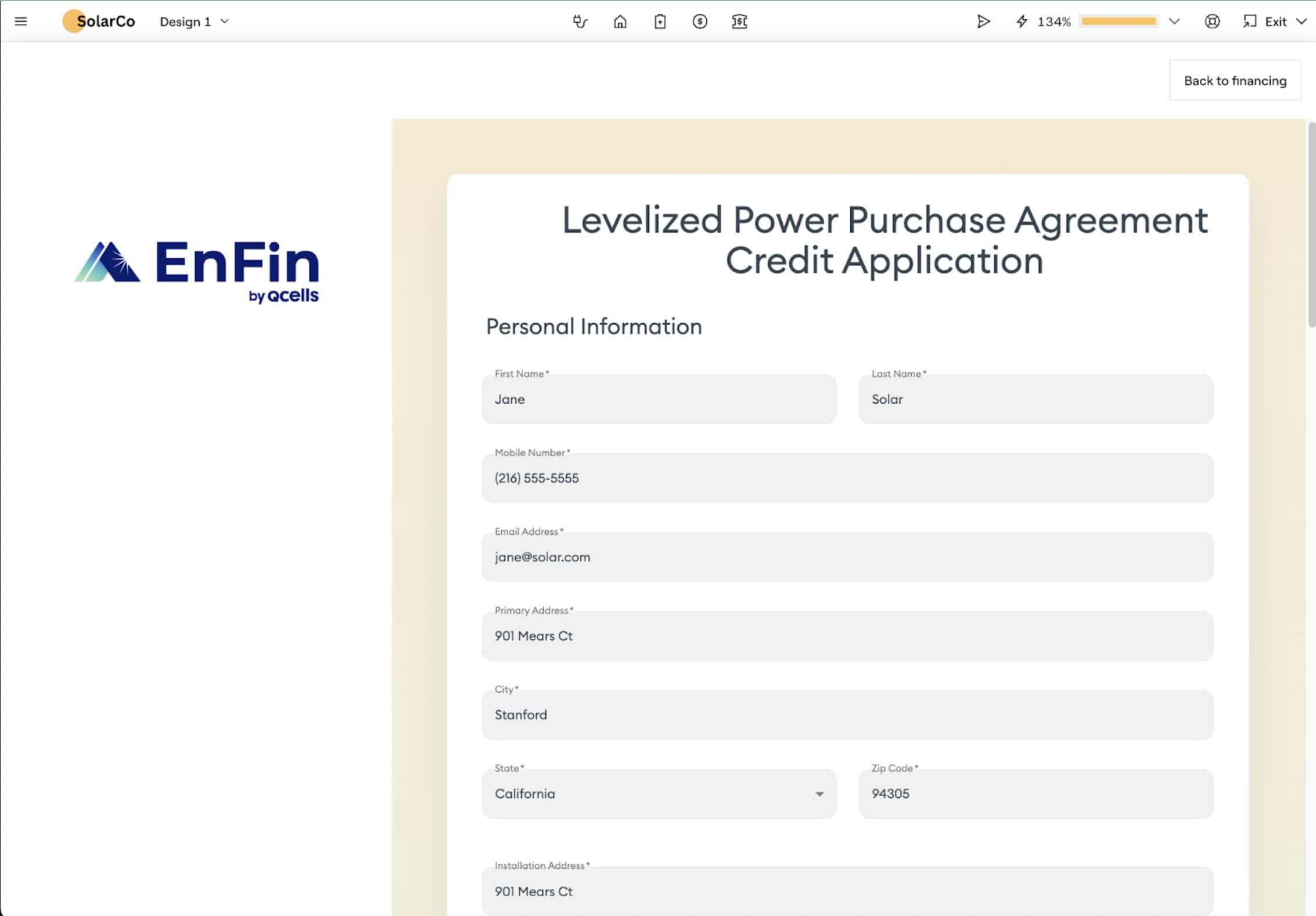Click the play presentation icon
This screenshot has height=916, width=1316.
coord(983,21)
